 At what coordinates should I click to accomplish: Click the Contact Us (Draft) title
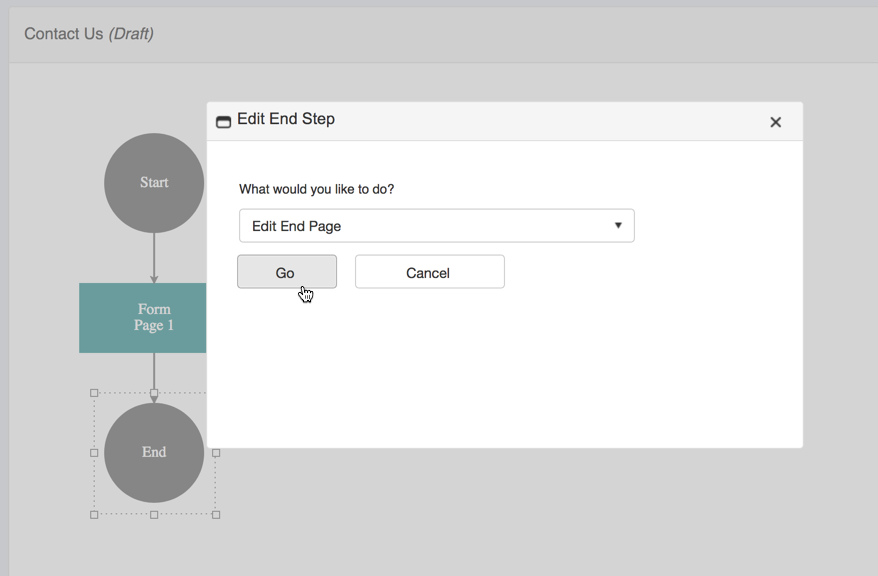(x=88, y=34)
